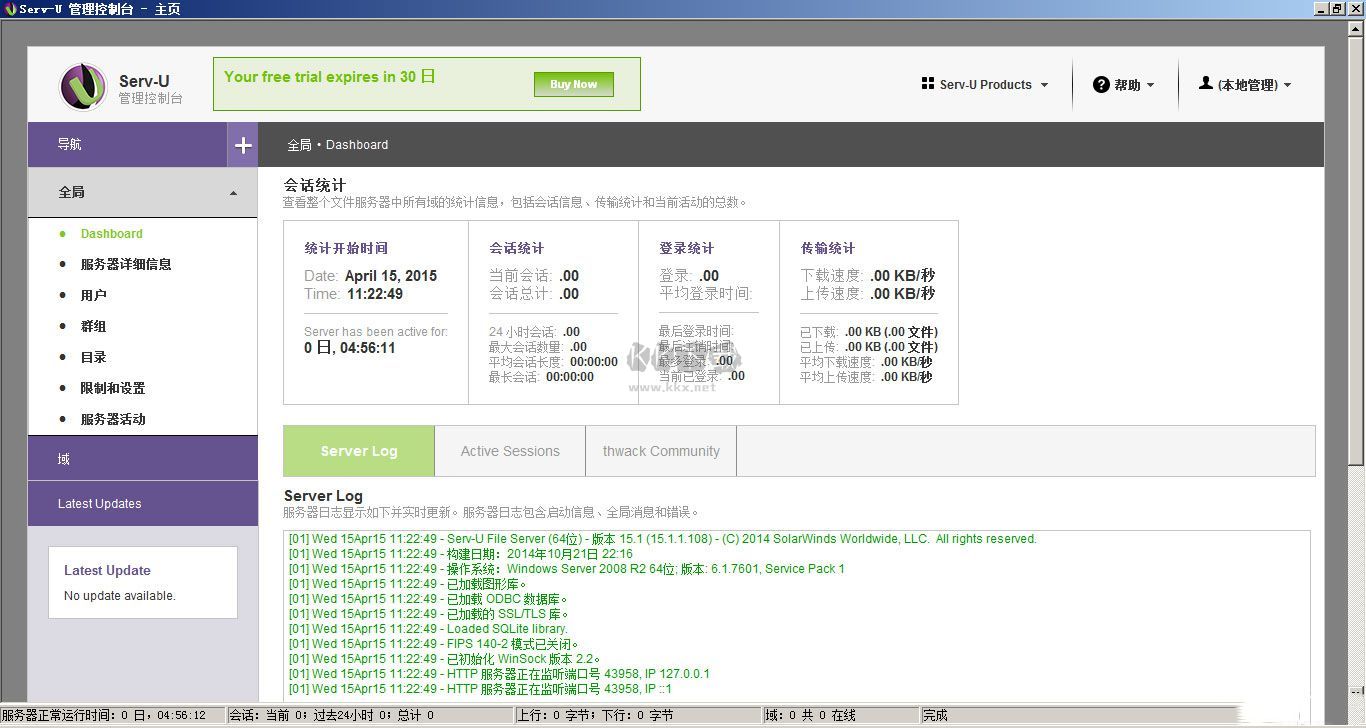
Task: Switch to the Active Sessions tab
Action: coord(509,450)
